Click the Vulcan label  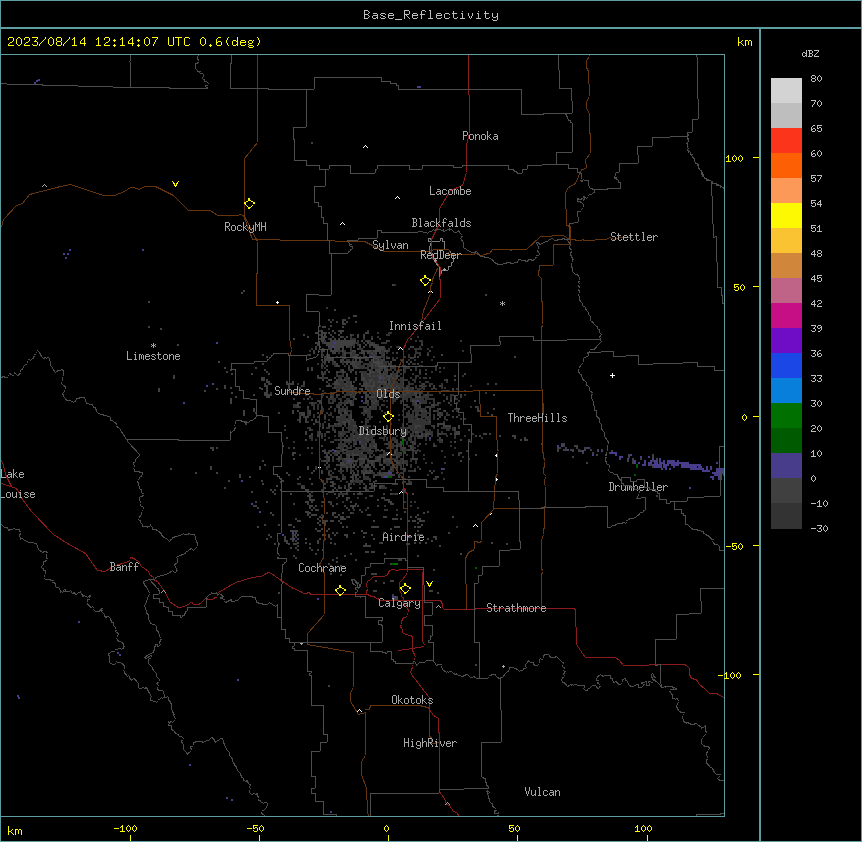[x=543, y=792]
